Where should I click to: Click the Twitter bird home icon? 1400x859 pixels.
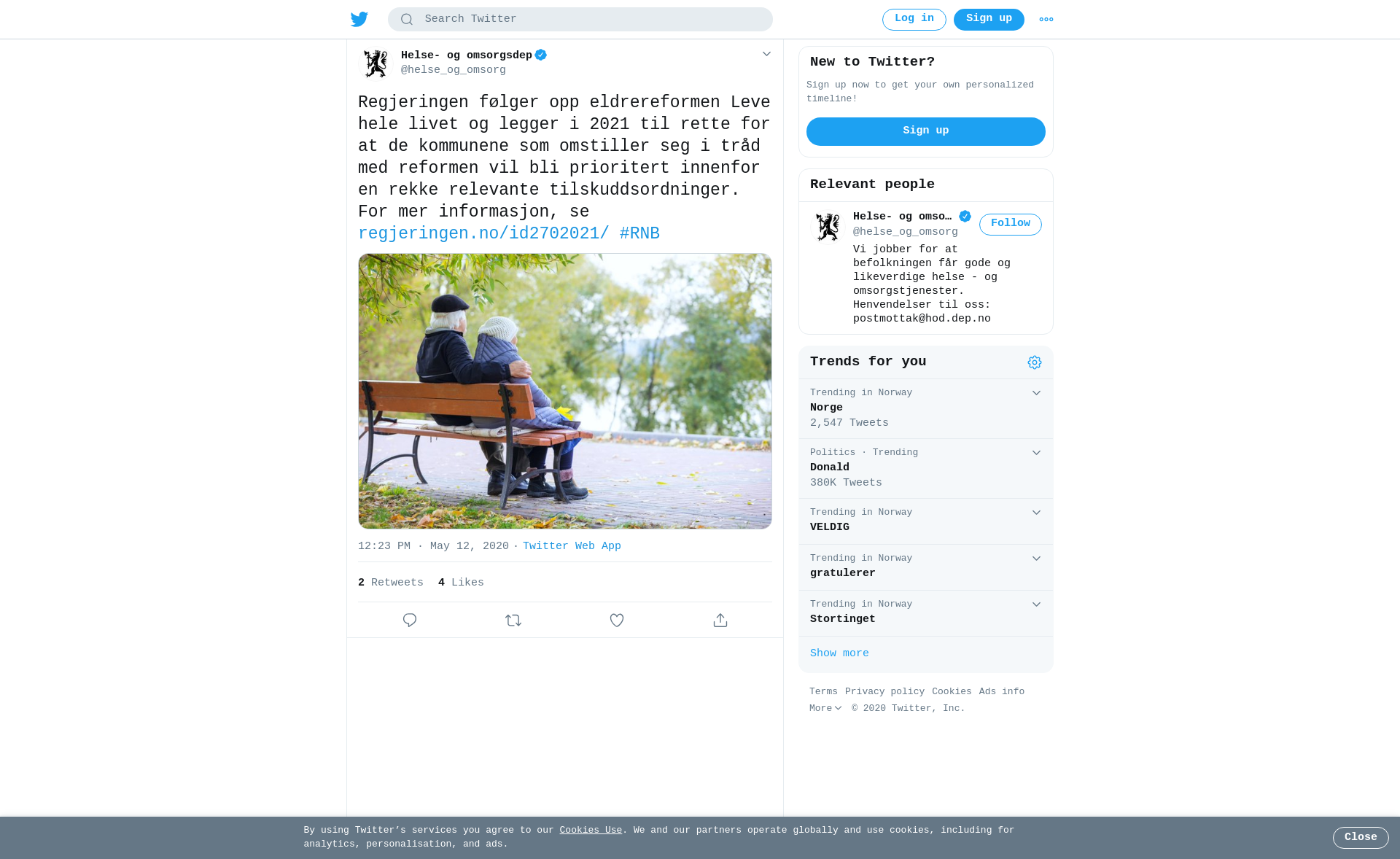click(x=359, y=20)
